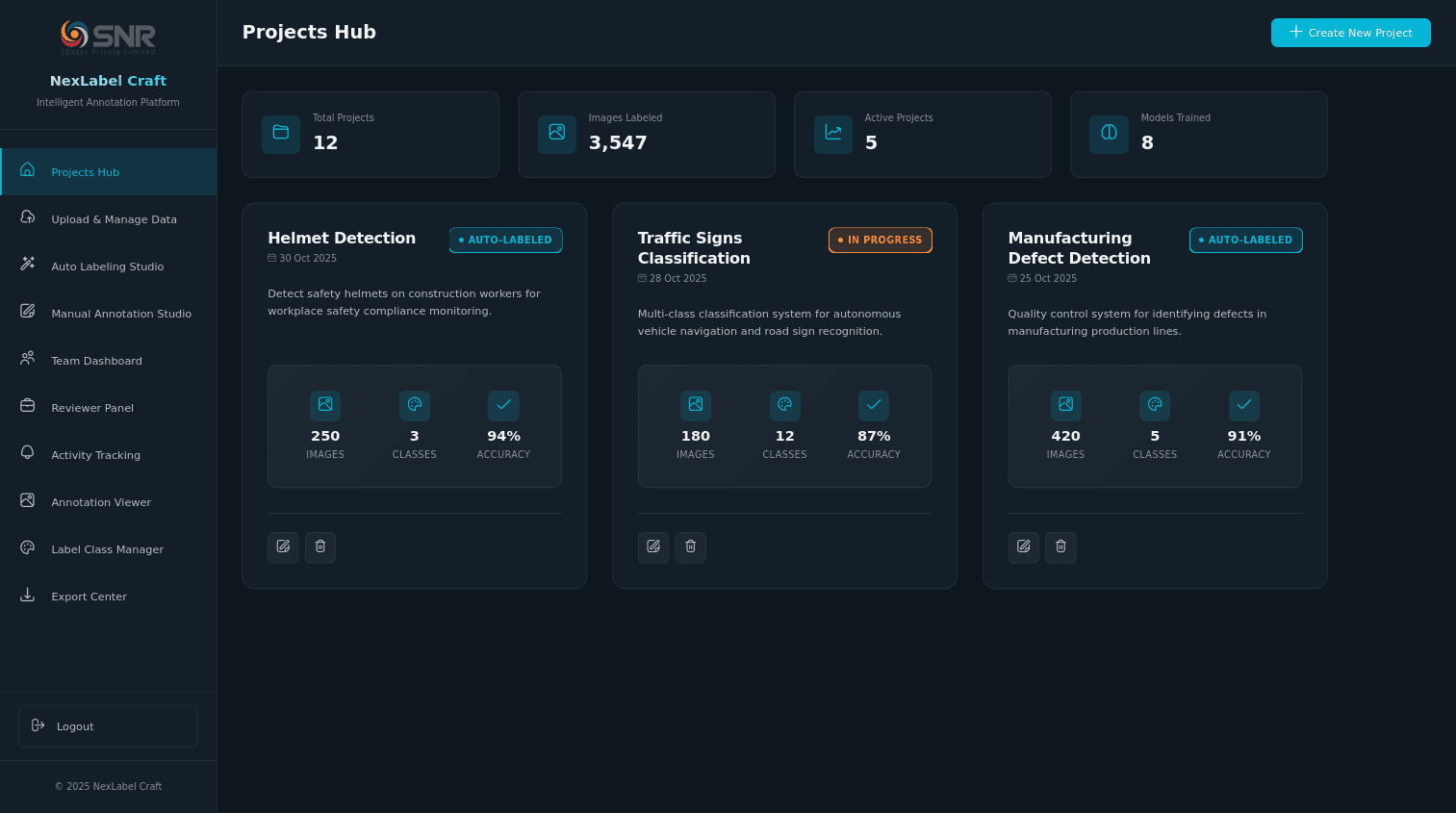Click Create New Project
Screen dimensions: 1456x813
[1350, 32]
